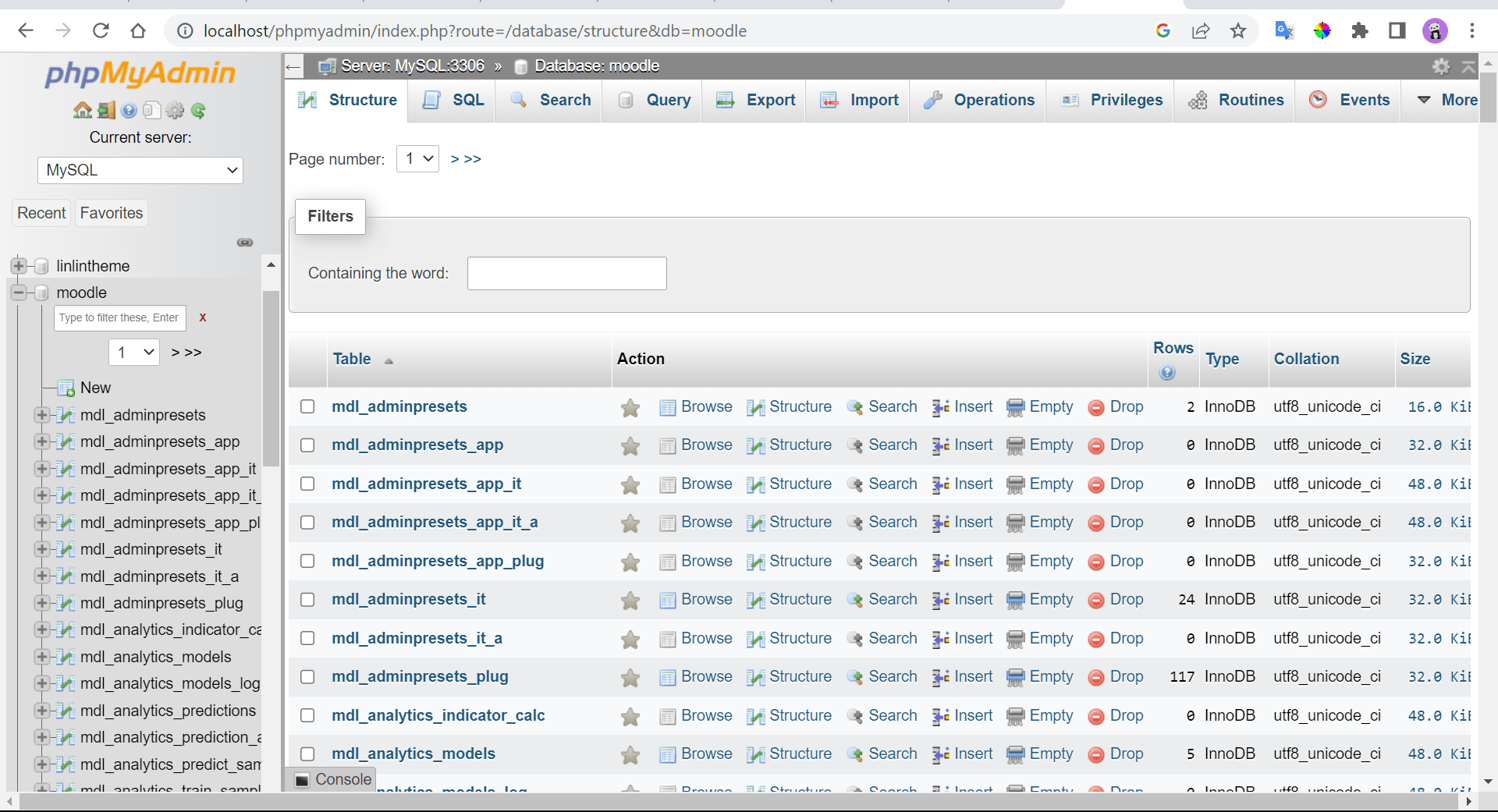Open the Privileges tab
1498x812 pixels.
click(x=1111, y=100)
